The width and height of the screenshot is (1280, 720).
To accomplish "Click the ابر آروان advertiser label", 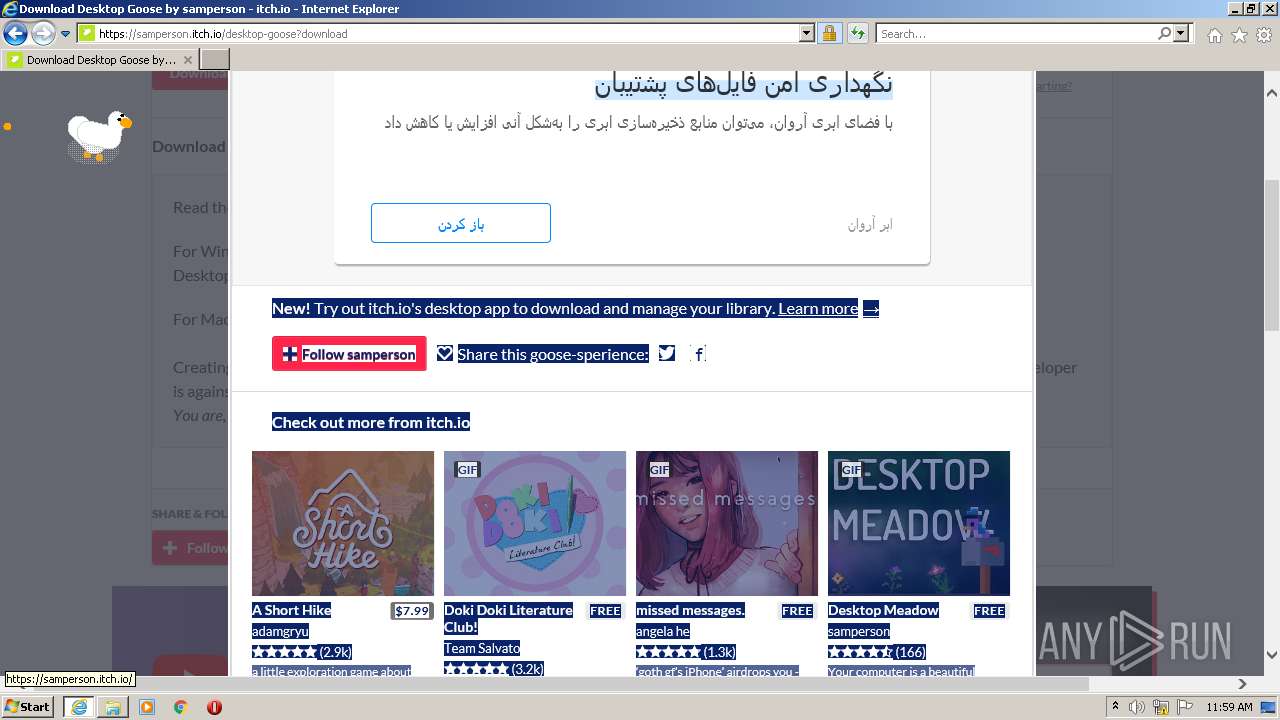I will [870, 225].
